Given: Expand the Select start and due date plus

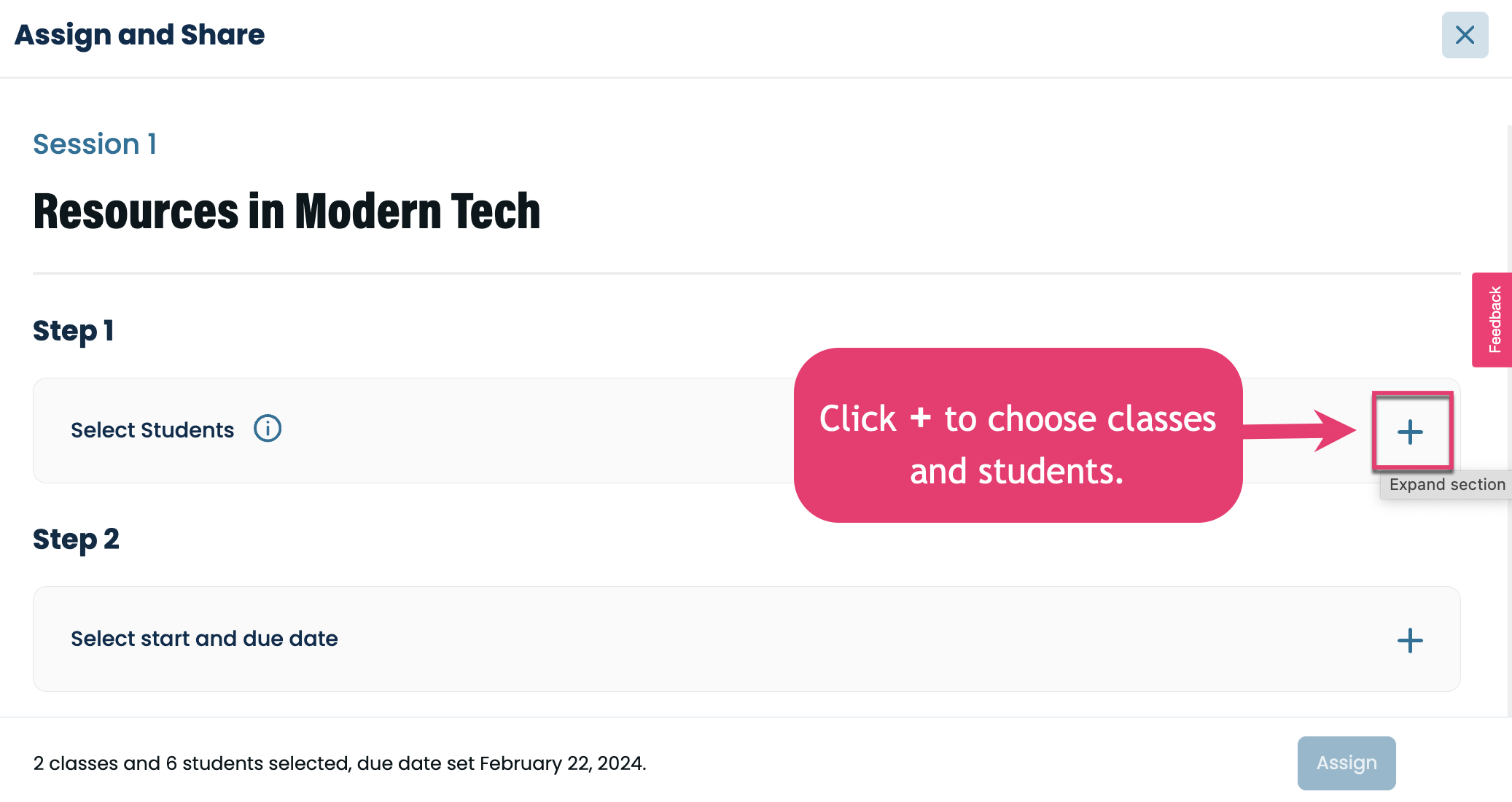Looking at the screenshot, I should 1410,640.
